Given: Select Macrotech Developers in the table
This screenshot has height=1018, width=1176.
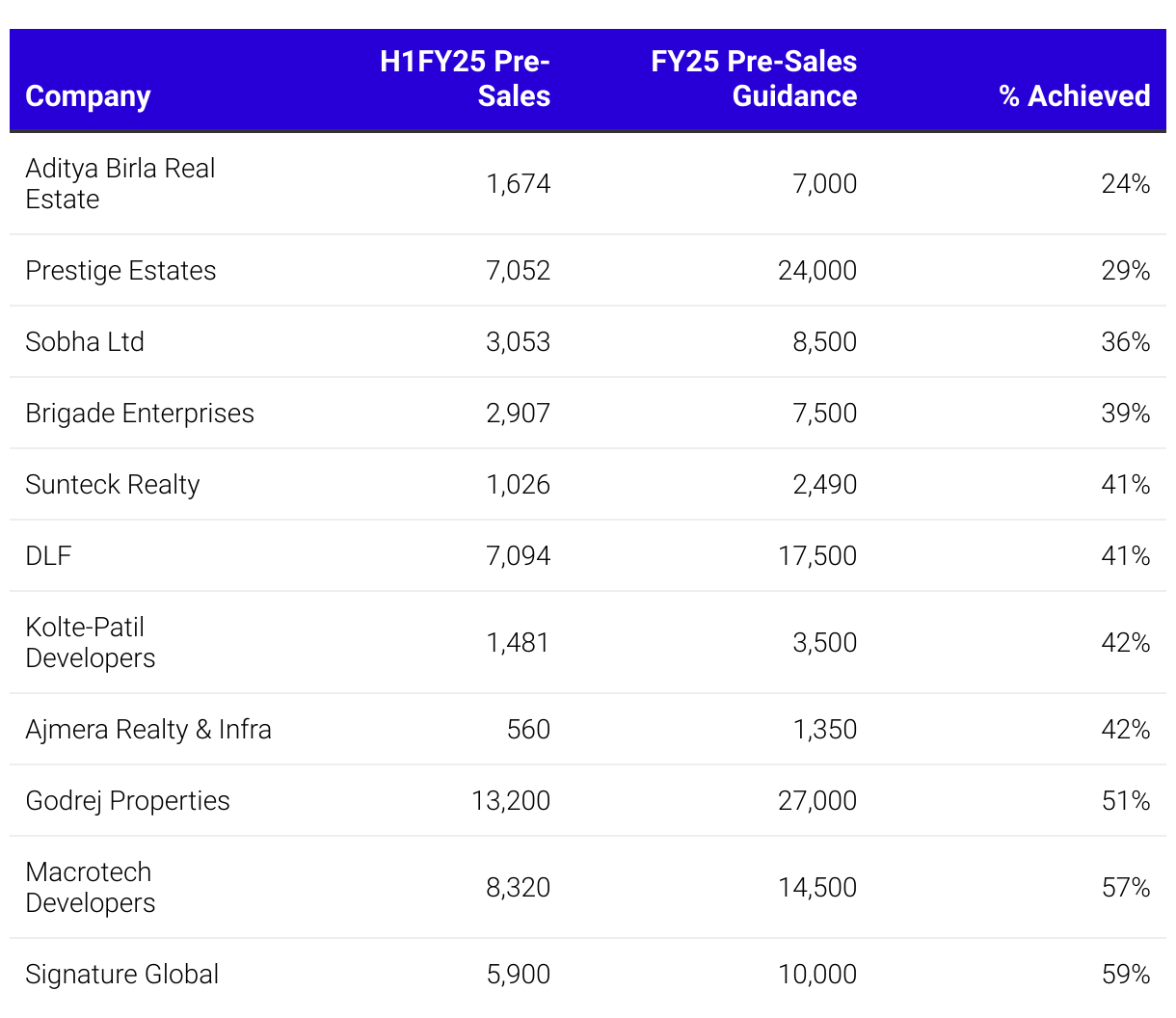Looking at the screenshot, I should 91,887.
